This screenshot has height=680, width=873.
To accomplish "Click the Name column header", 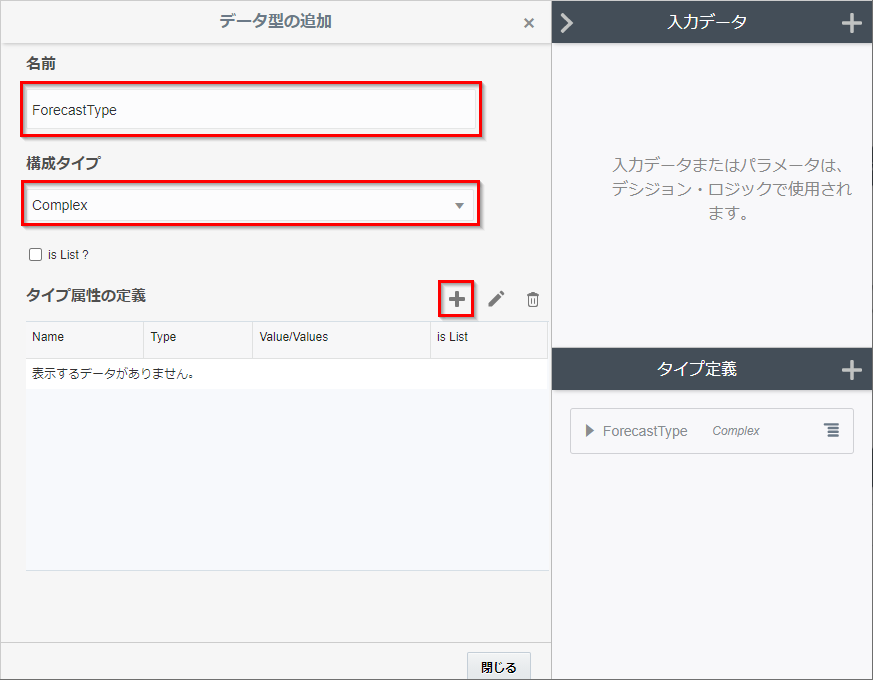I will click(x=48, y=337).
